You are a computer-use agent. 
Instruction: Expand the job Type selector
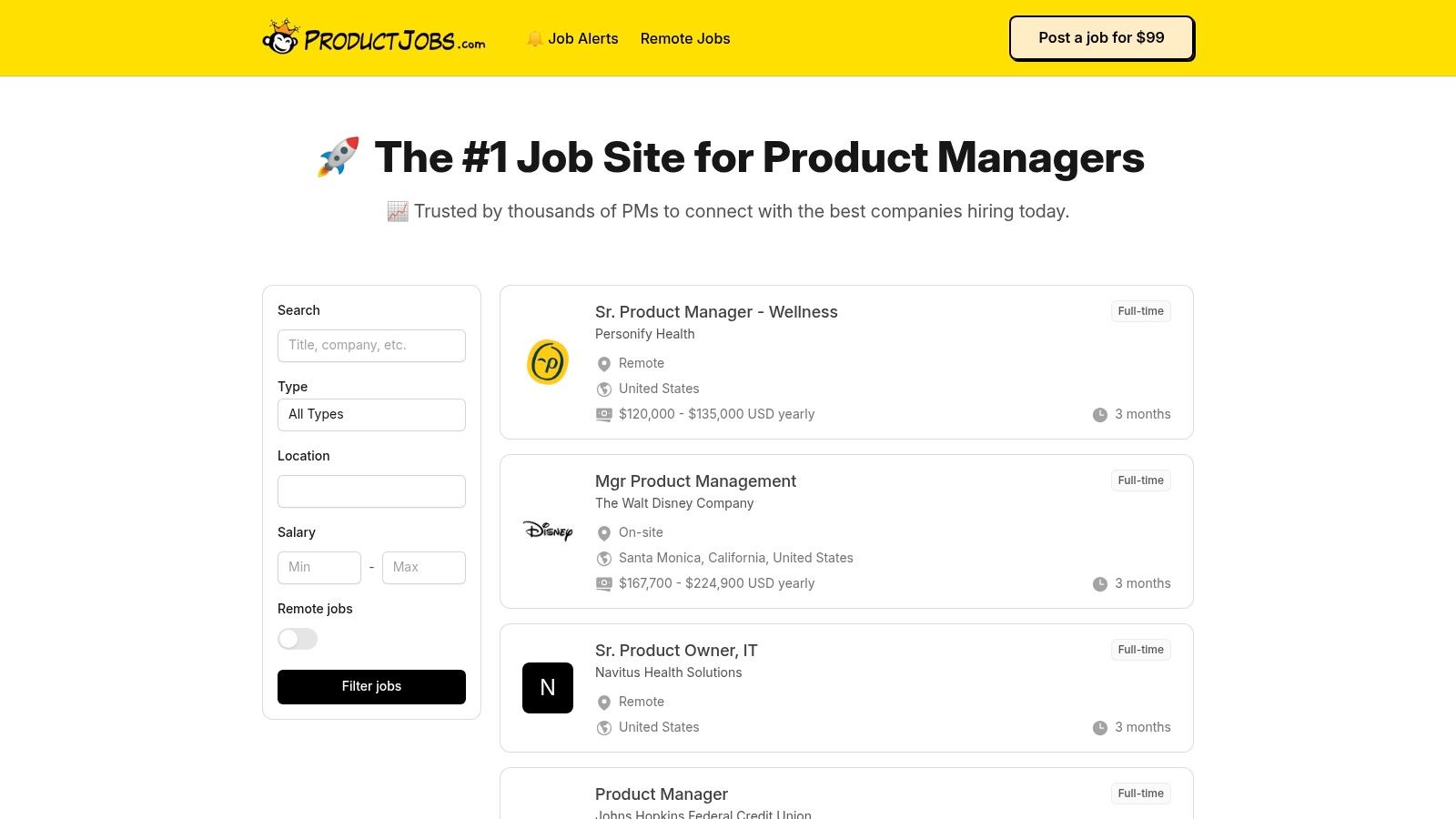click(x=371, y=414)
